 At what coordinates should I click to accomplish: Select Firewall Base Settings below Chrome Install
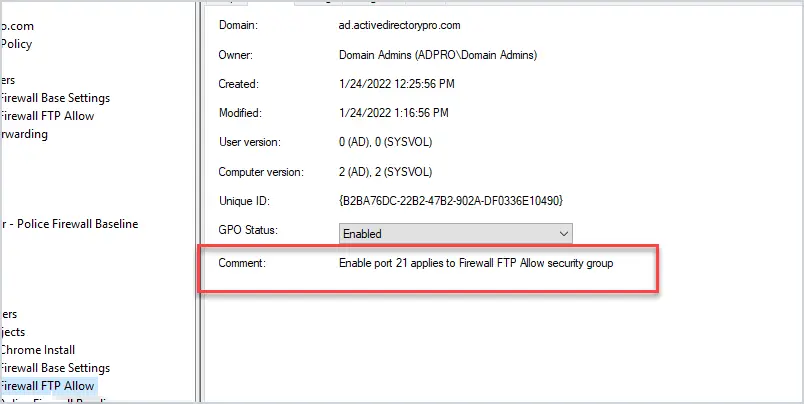(x=55, y=368)
